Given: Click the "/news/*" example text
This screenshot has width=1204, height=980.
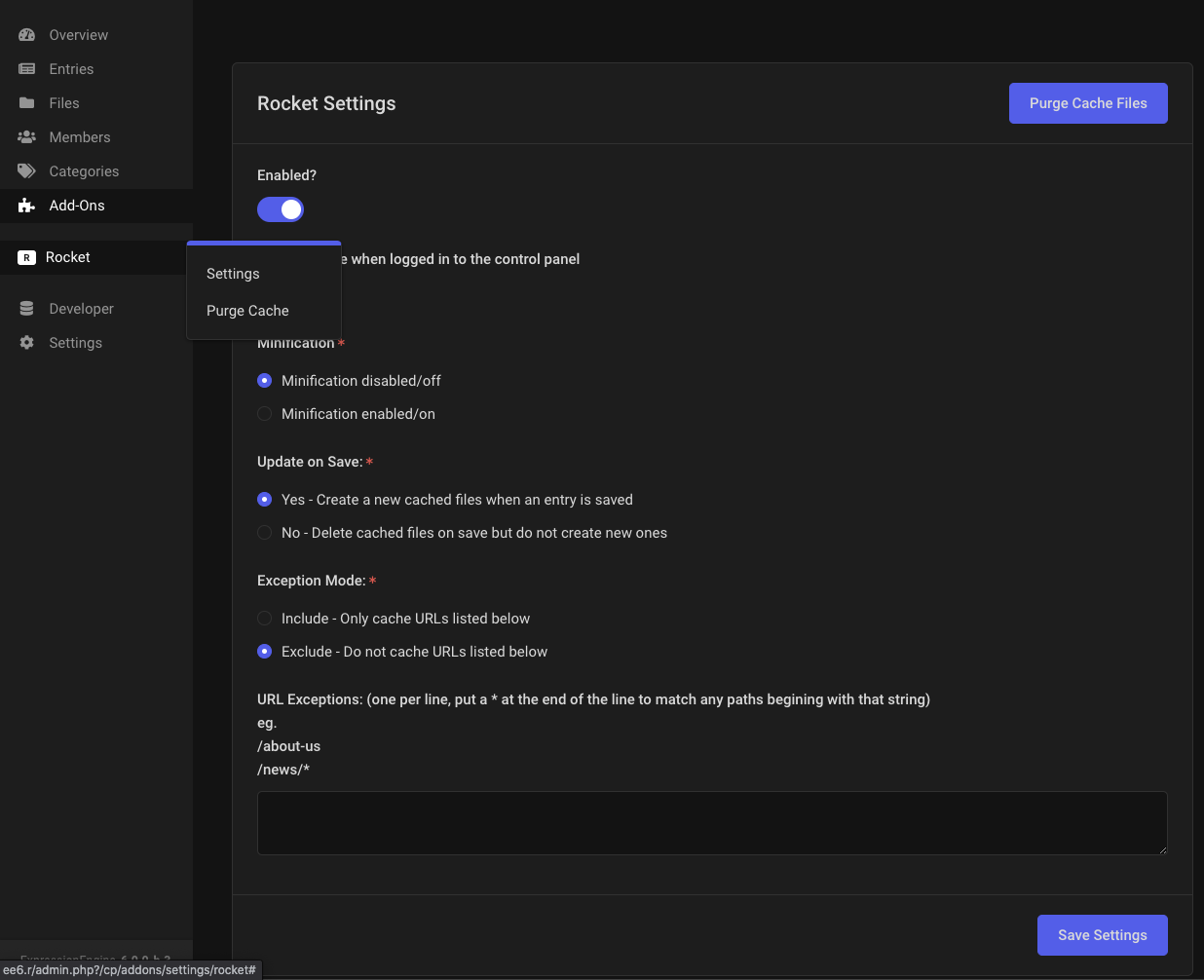Looking at the screenshot, I should coord(283,770).
